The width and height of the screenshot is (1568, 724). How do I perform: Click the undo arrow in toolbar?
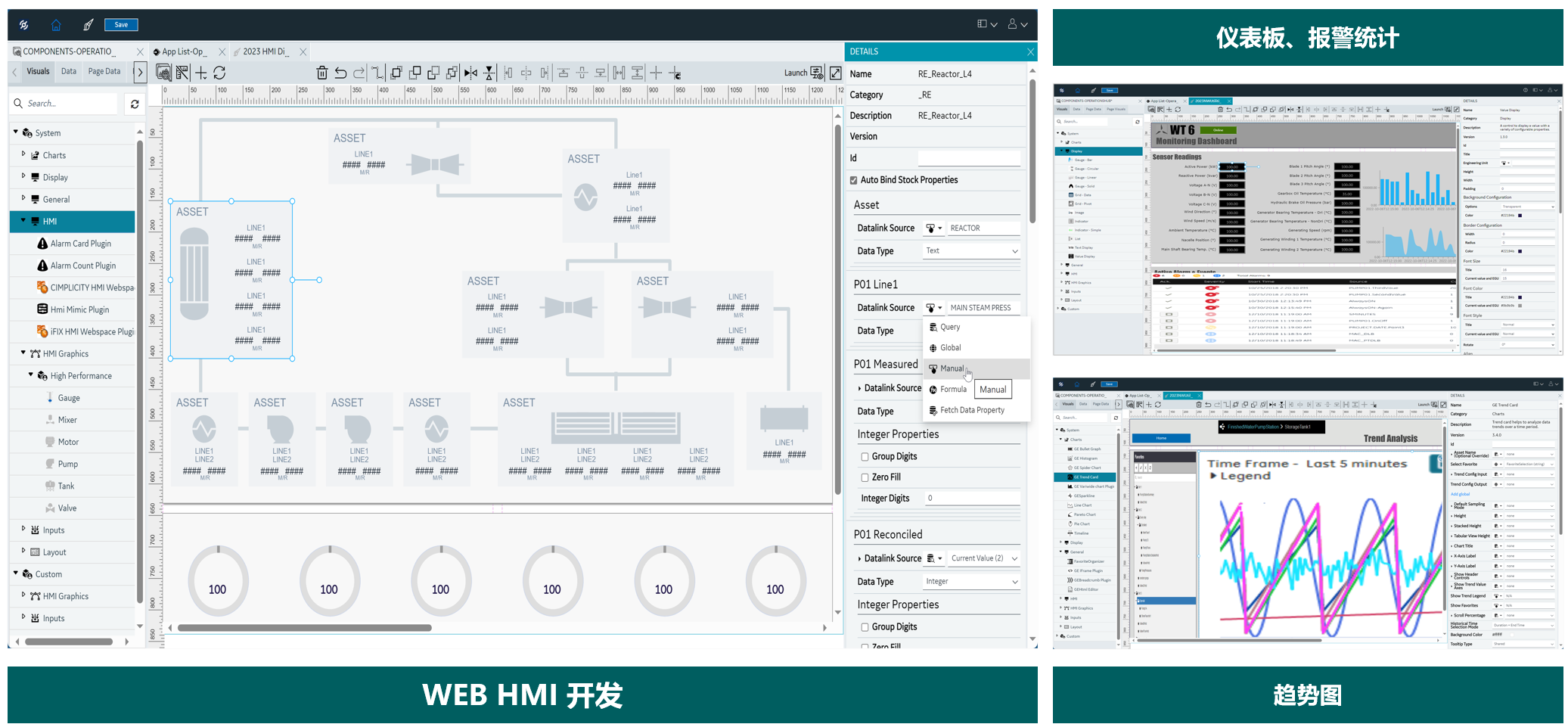click(x=340, y=73)
